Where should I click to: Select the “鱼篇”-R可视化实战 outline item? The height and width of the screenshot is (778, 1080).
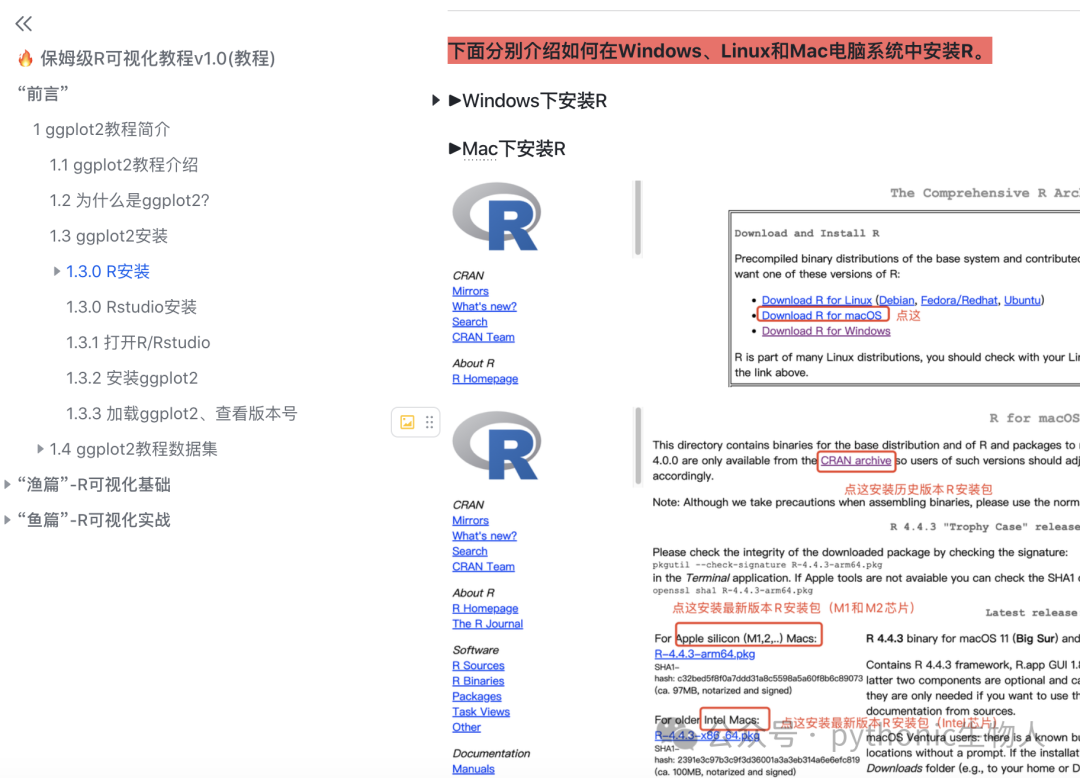(94, 520)
